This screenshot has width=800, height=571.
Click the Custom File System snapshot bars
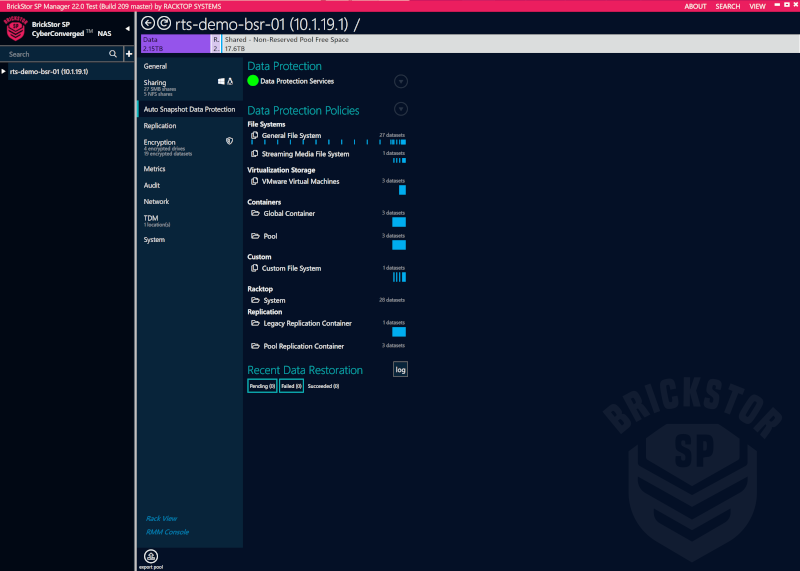tap(399, 277)
